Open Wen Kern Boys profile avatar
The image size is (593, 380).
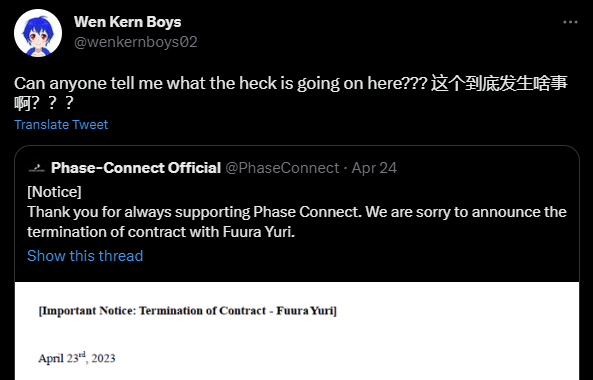pos(38,33)
